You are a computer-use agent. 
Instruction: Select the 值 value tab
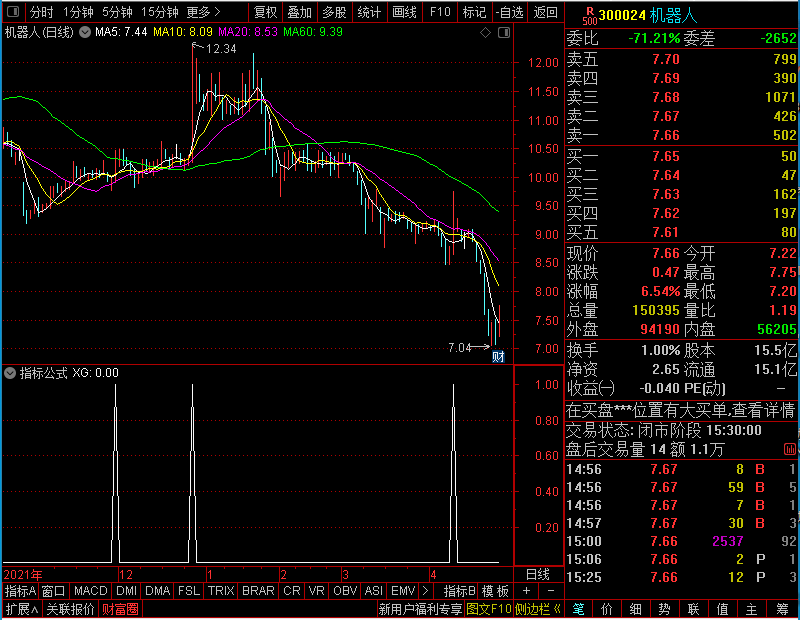722,609
